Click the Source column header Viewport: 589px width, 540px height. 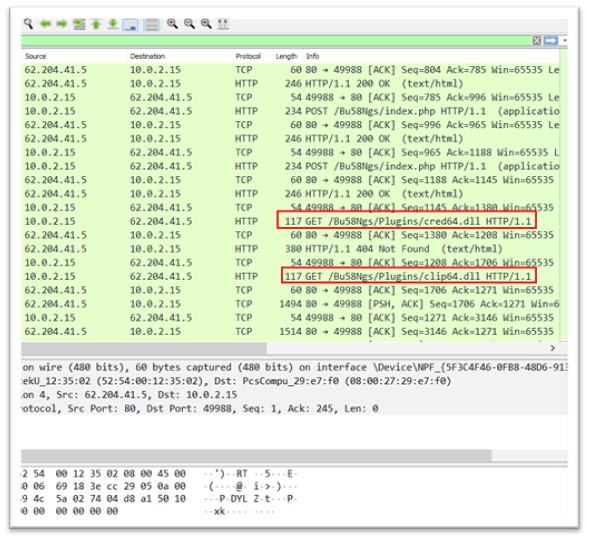coord(36,56)
